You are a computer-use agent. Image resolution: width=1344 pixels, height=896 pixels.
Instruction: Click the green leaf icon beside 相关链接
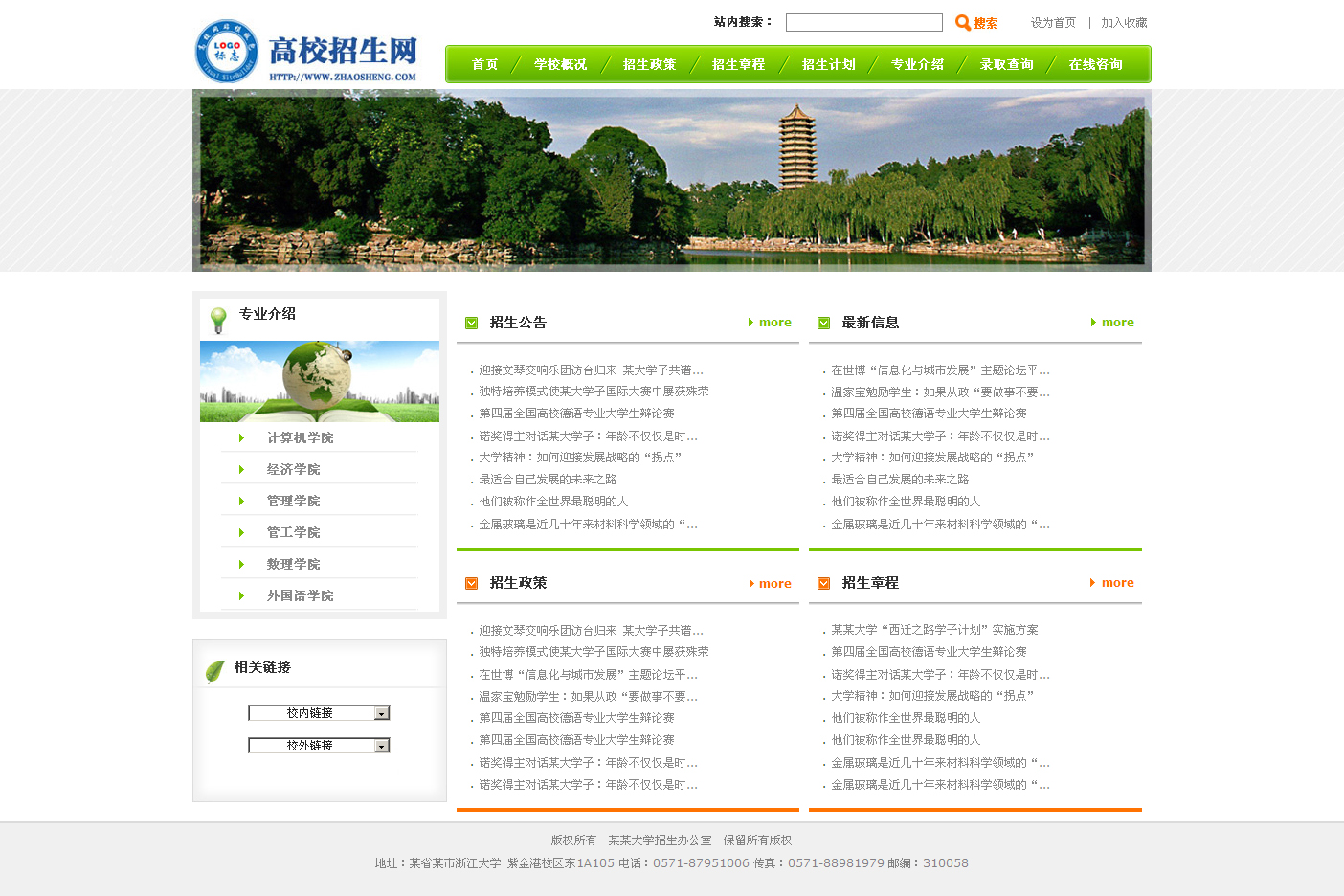[215, 671]
